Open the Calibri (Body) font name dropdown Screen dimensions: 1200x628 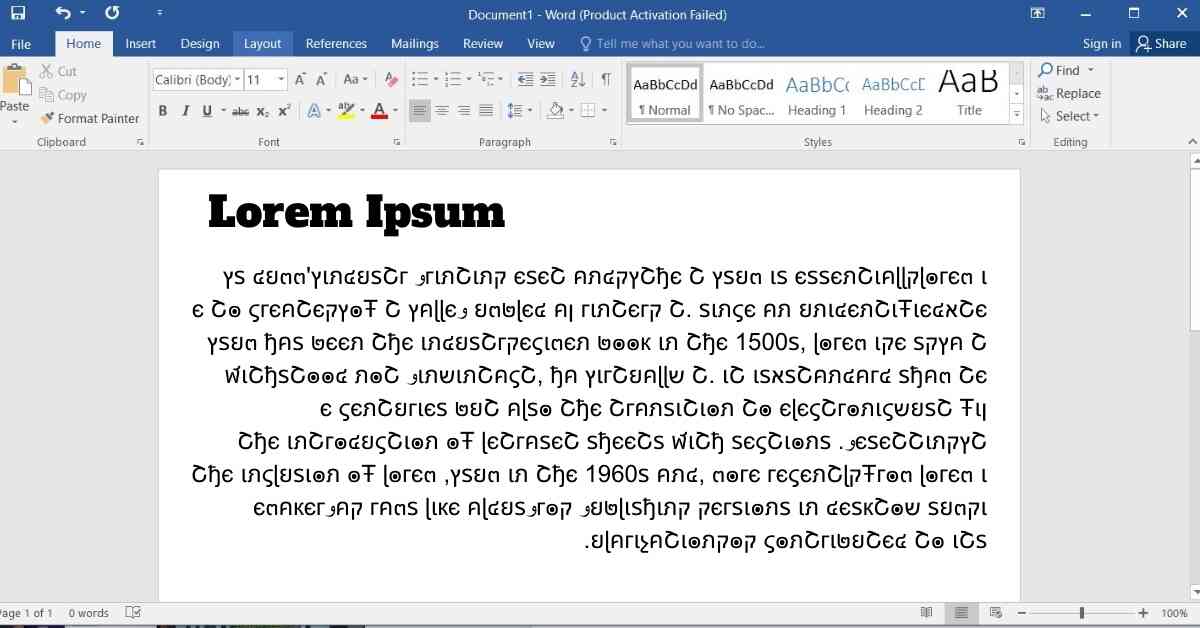click(x=237, y=80)
